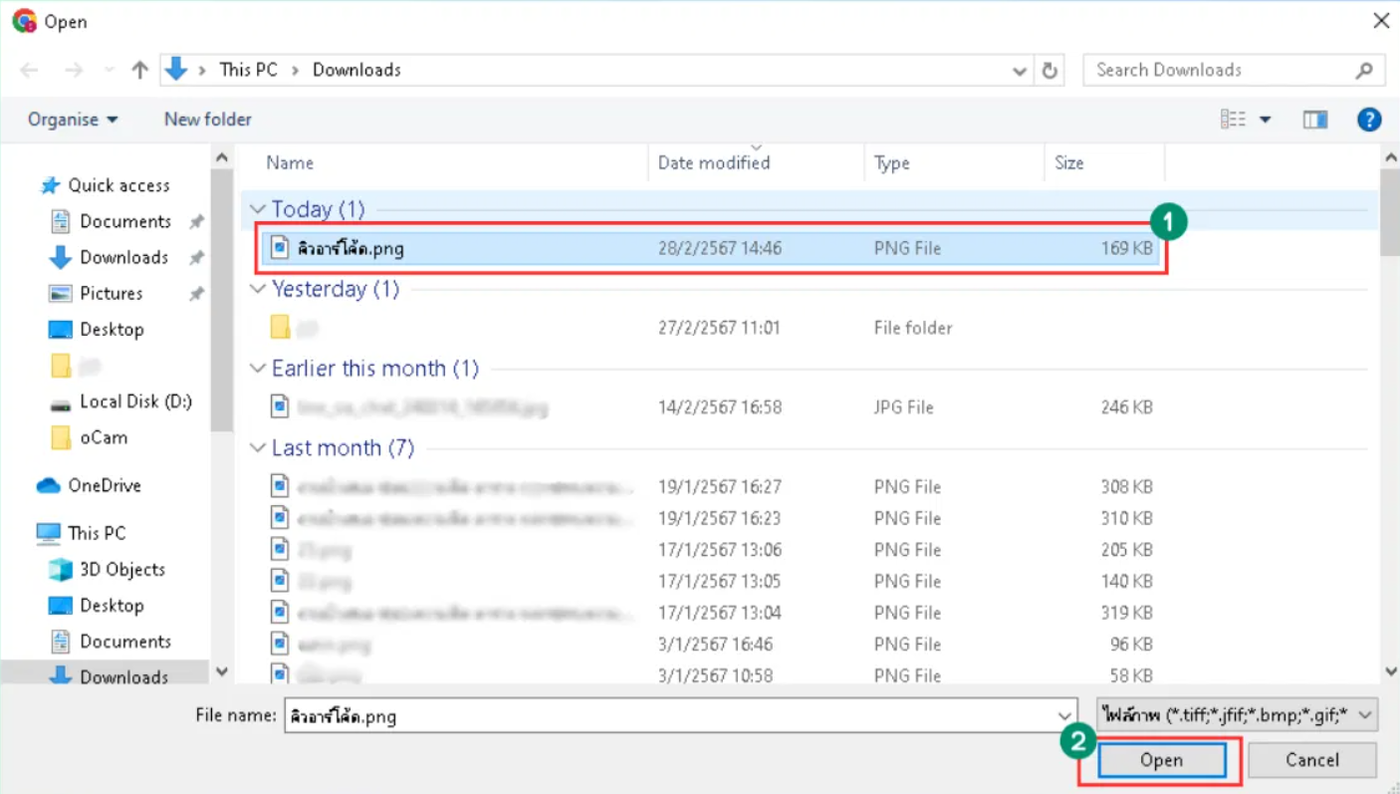Viewport: 1400px width, 794px height.
Task: Click the Open button
Action: [1162, 760]
